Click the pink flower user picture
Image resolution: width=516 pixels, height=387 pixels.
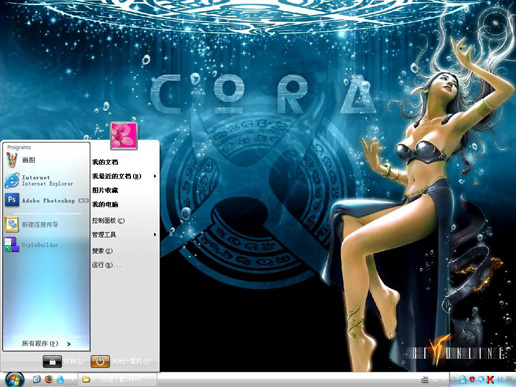tap(124, 135)
